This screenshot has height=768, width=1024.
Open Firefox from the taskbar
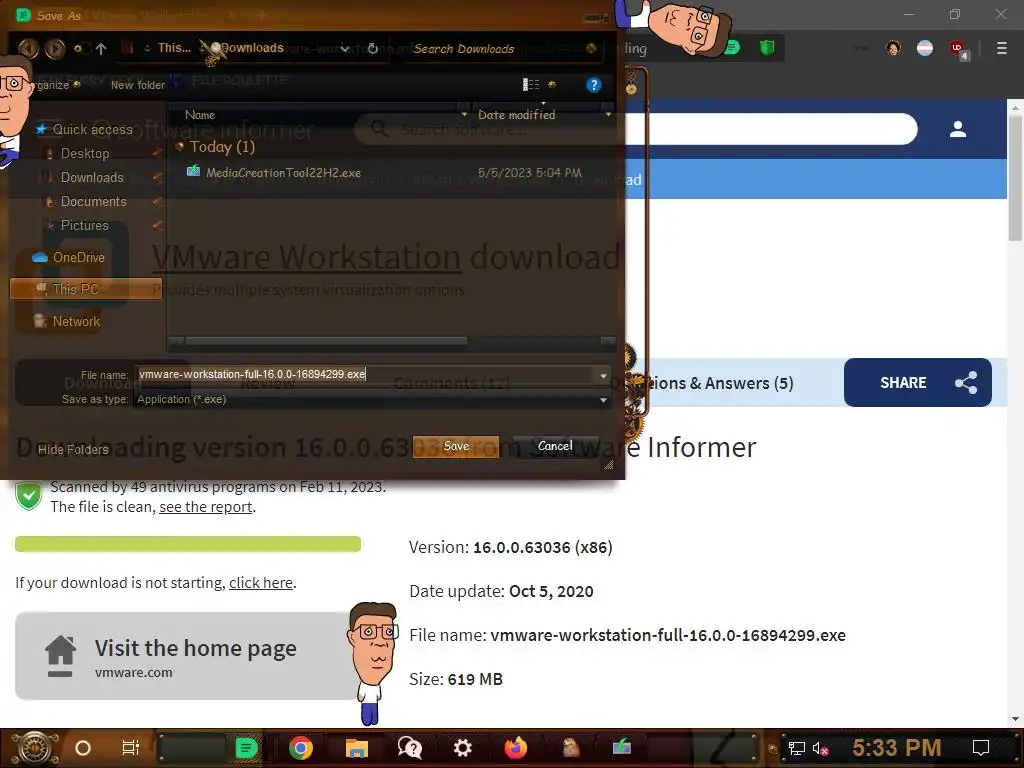[x=516, y=748]
